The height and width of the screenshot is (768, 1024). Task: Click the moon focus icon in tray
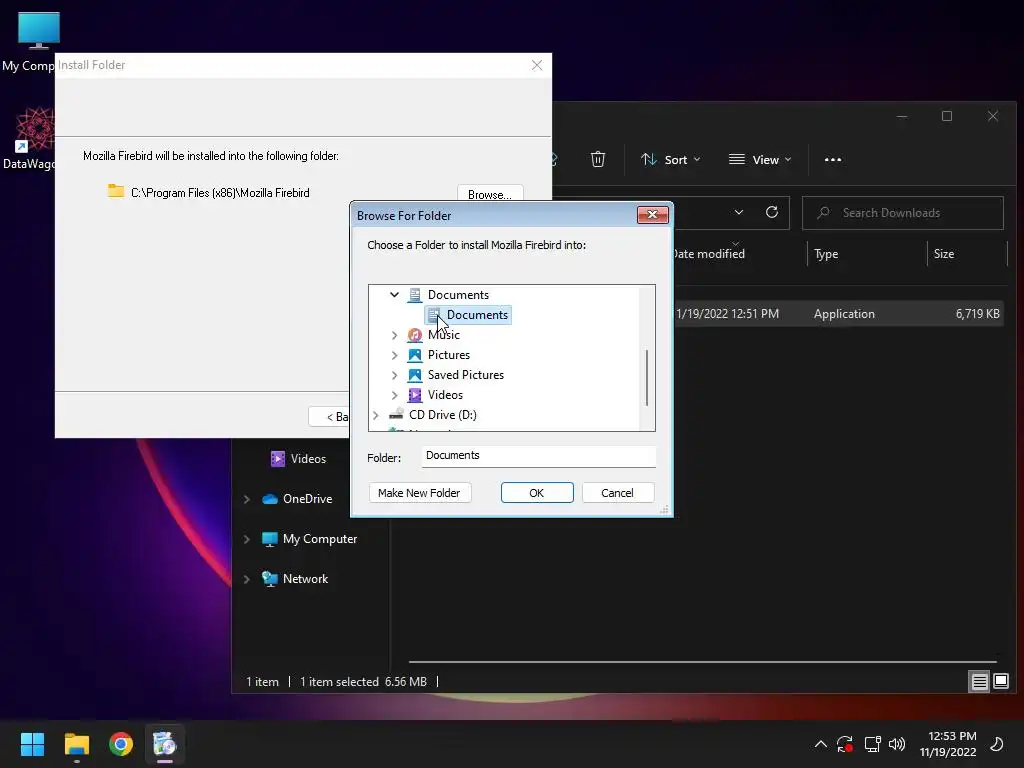click(997, 744)
